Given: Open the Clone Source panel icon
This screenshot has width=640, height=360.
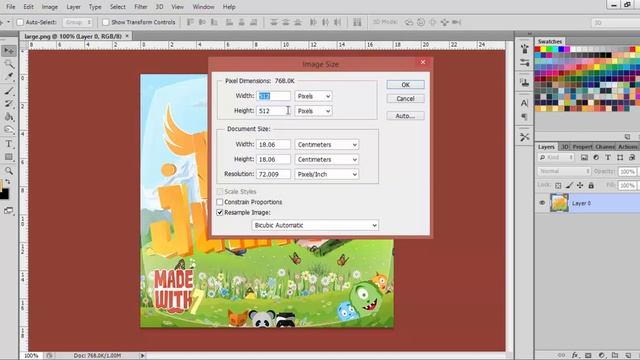Looking at the screenshot, I should [x=524, y=83].
